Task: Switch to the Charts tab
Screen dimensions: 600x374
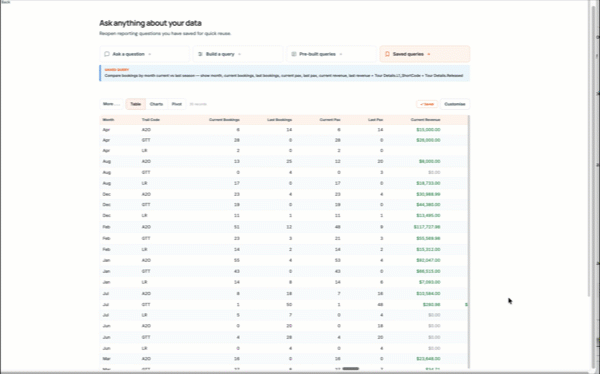Action: point(156,104)
